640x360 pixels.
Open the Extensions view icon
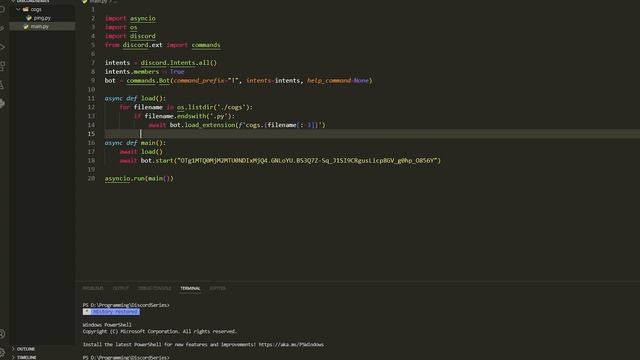2,66
